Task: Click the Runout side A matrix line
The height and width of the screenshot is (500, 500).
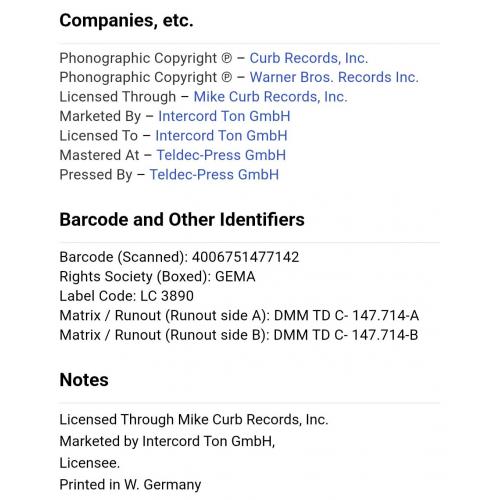Action: click(x=239, y=316)
